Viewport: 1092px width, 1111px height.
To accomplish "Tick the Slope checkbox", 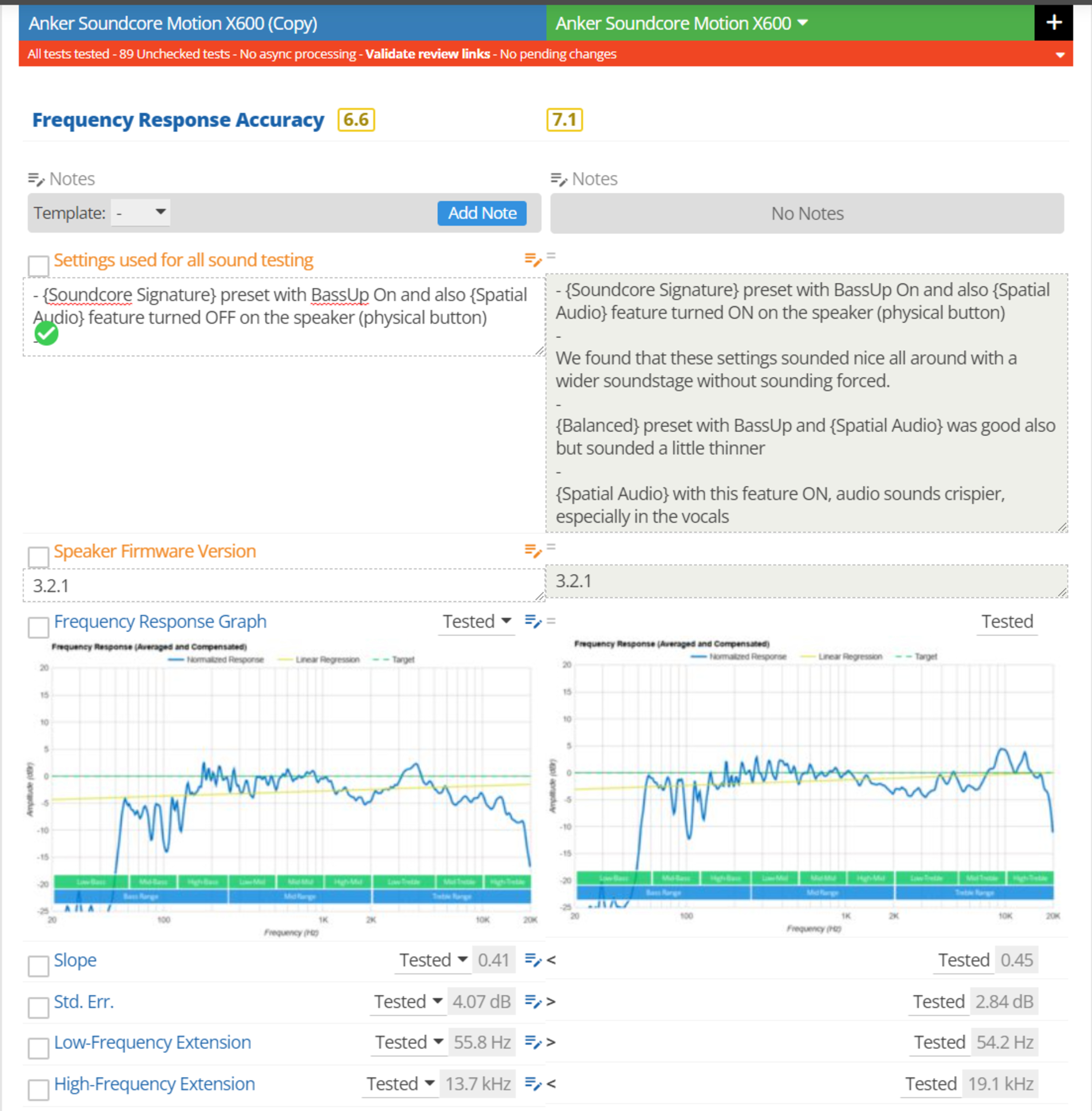I will click(38, 965).
